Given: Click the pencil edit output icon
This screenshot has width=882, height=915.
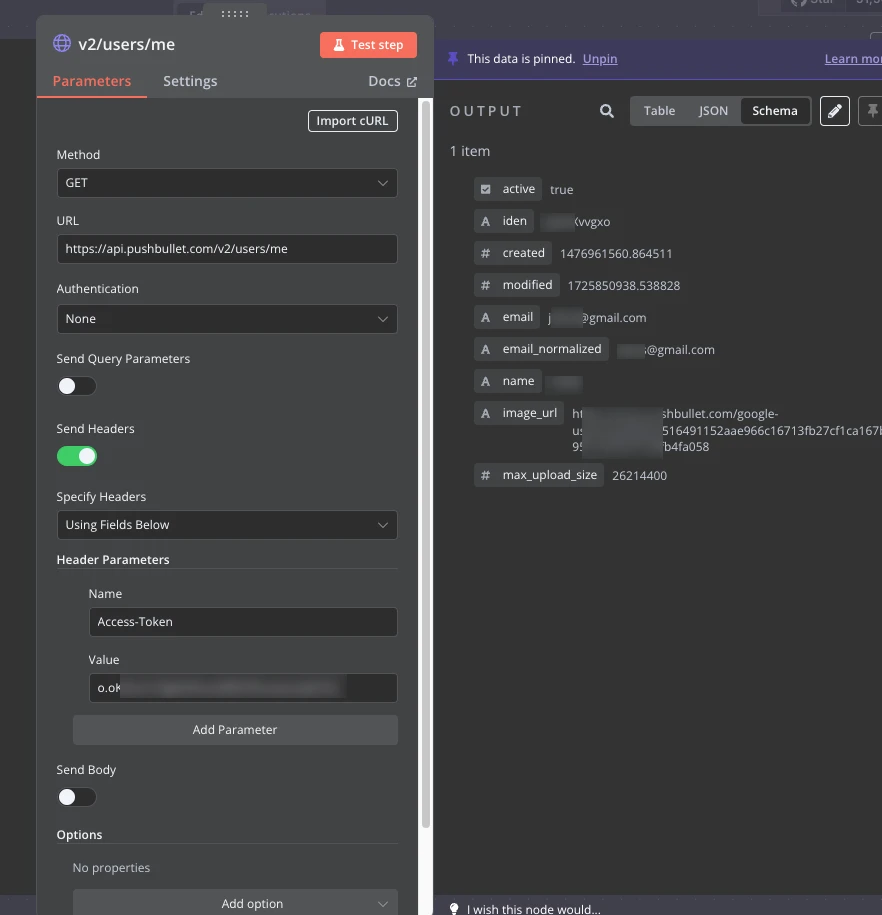Looking at the screenshot, I should tap(834, 111).
